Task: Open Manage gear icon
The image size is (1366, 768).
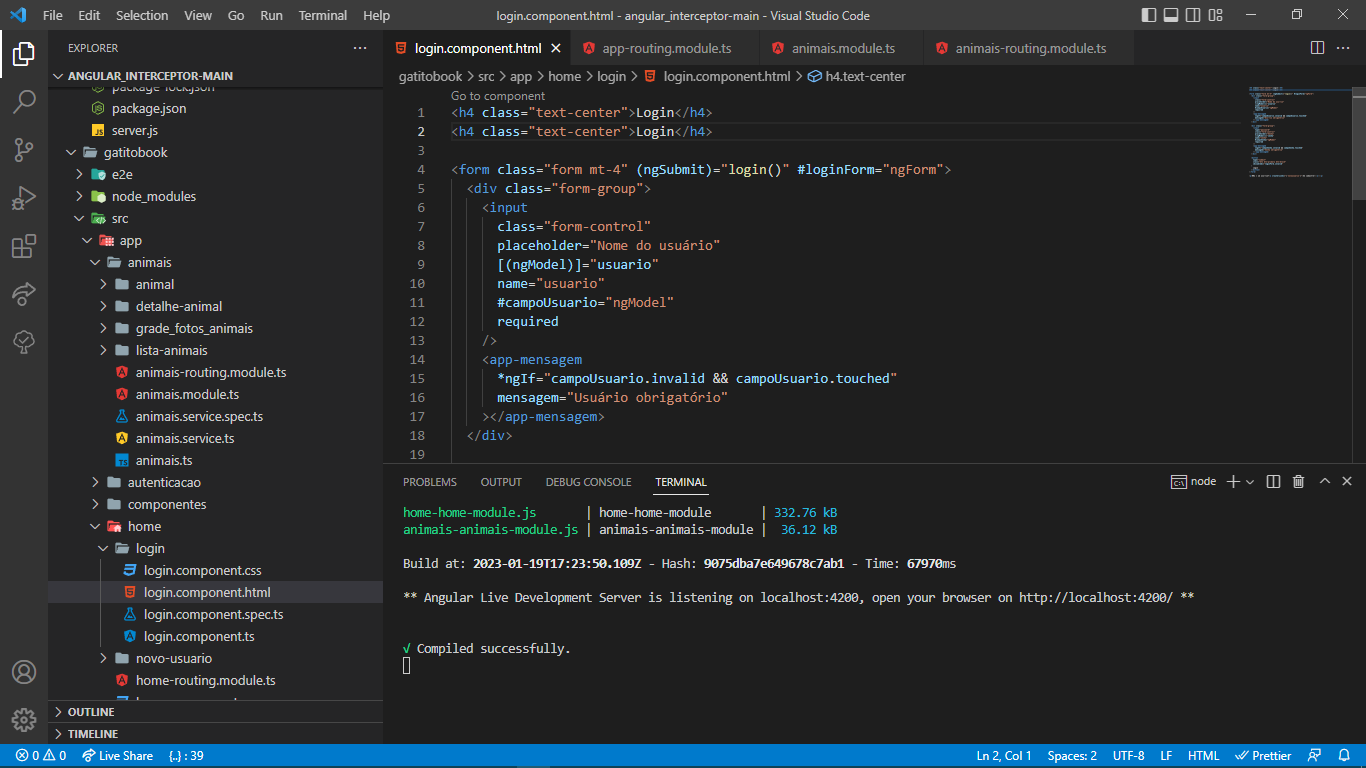Action: click(x=24, y=720)
